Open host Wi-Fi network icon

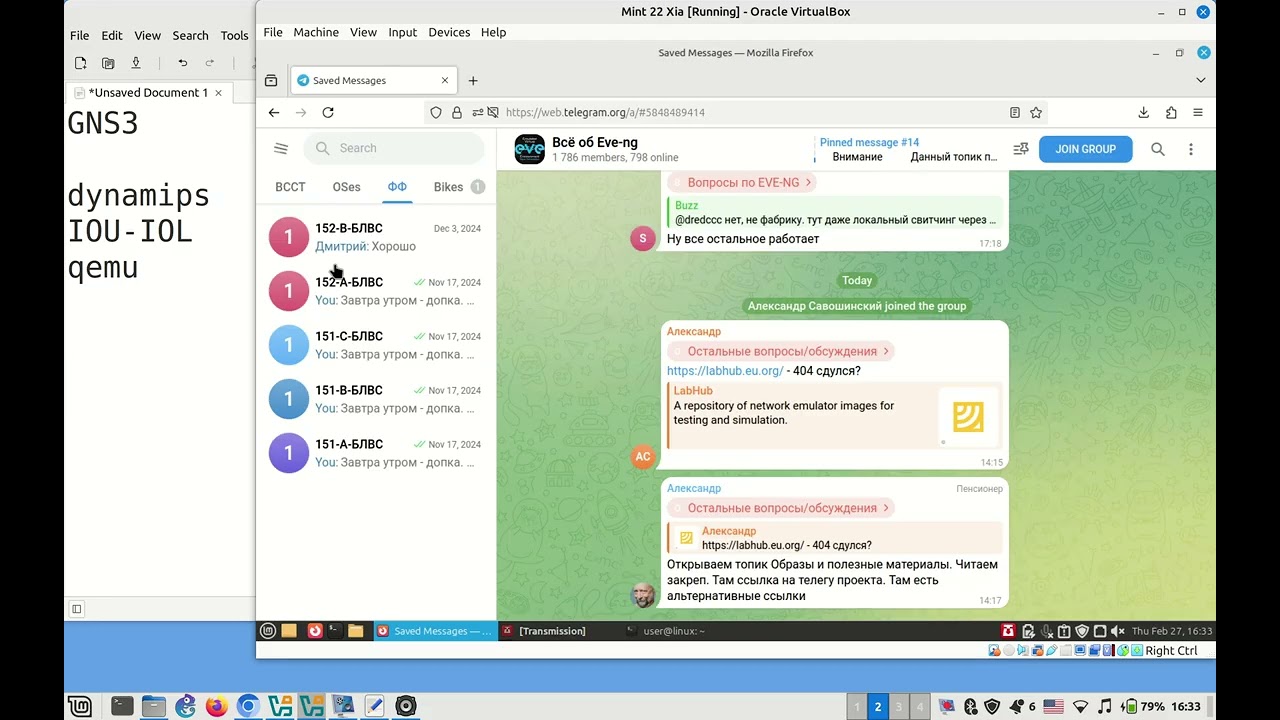1080,706
